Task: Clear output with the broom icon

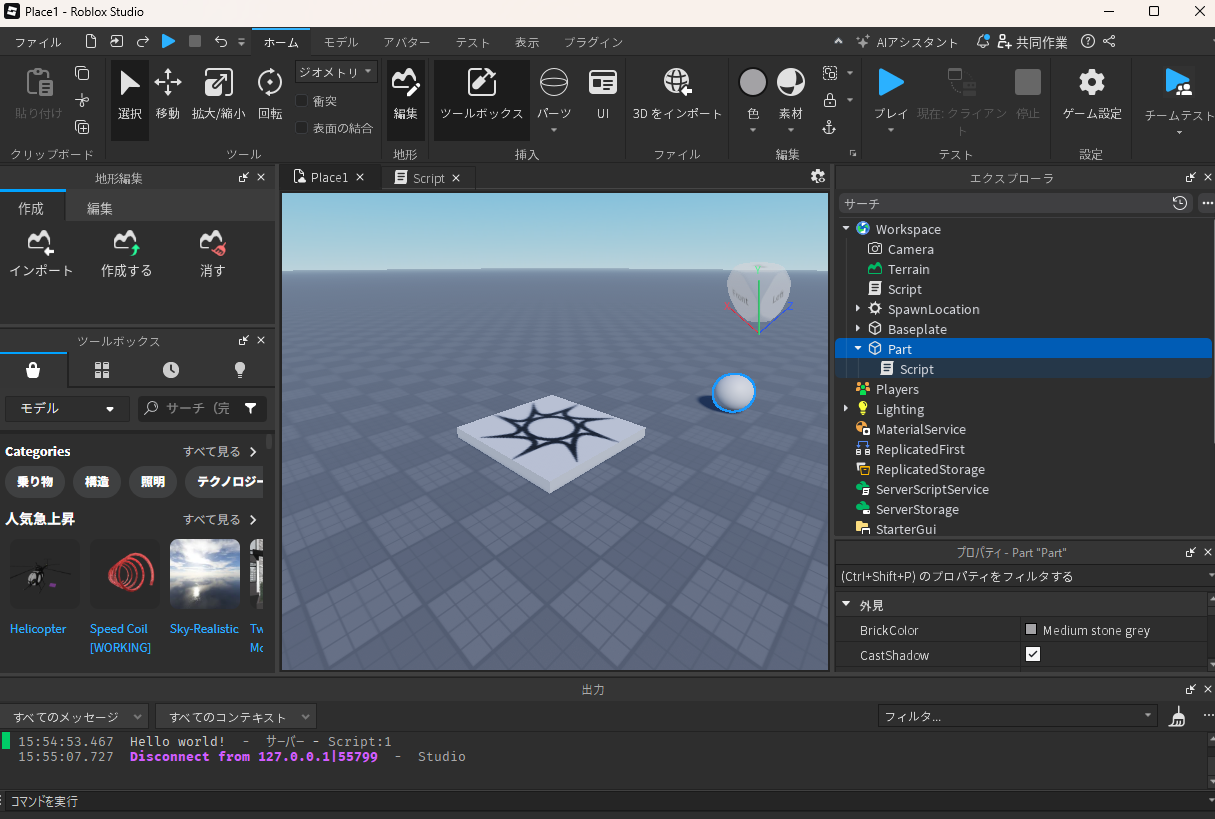Action: click(1178, 716)
